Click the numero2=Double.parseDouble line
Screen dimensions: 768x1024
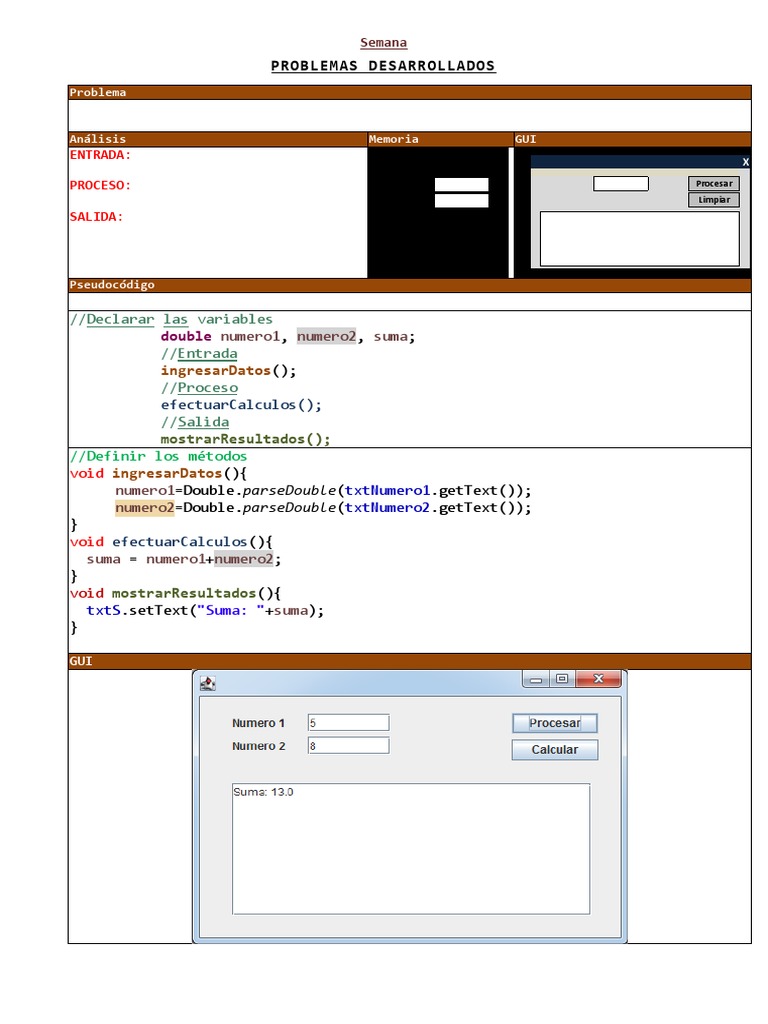[323, 507]
